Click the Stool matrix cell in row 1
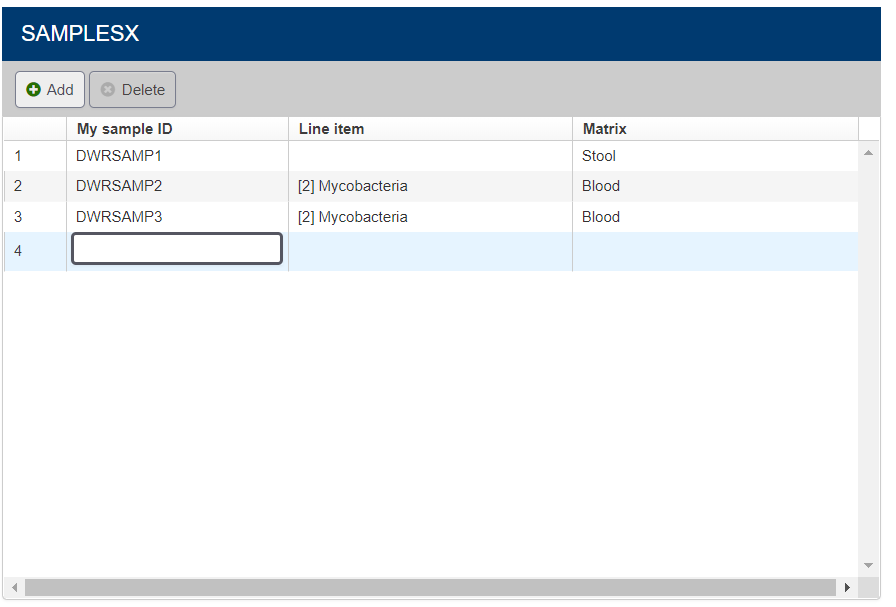 coord(599,156)
